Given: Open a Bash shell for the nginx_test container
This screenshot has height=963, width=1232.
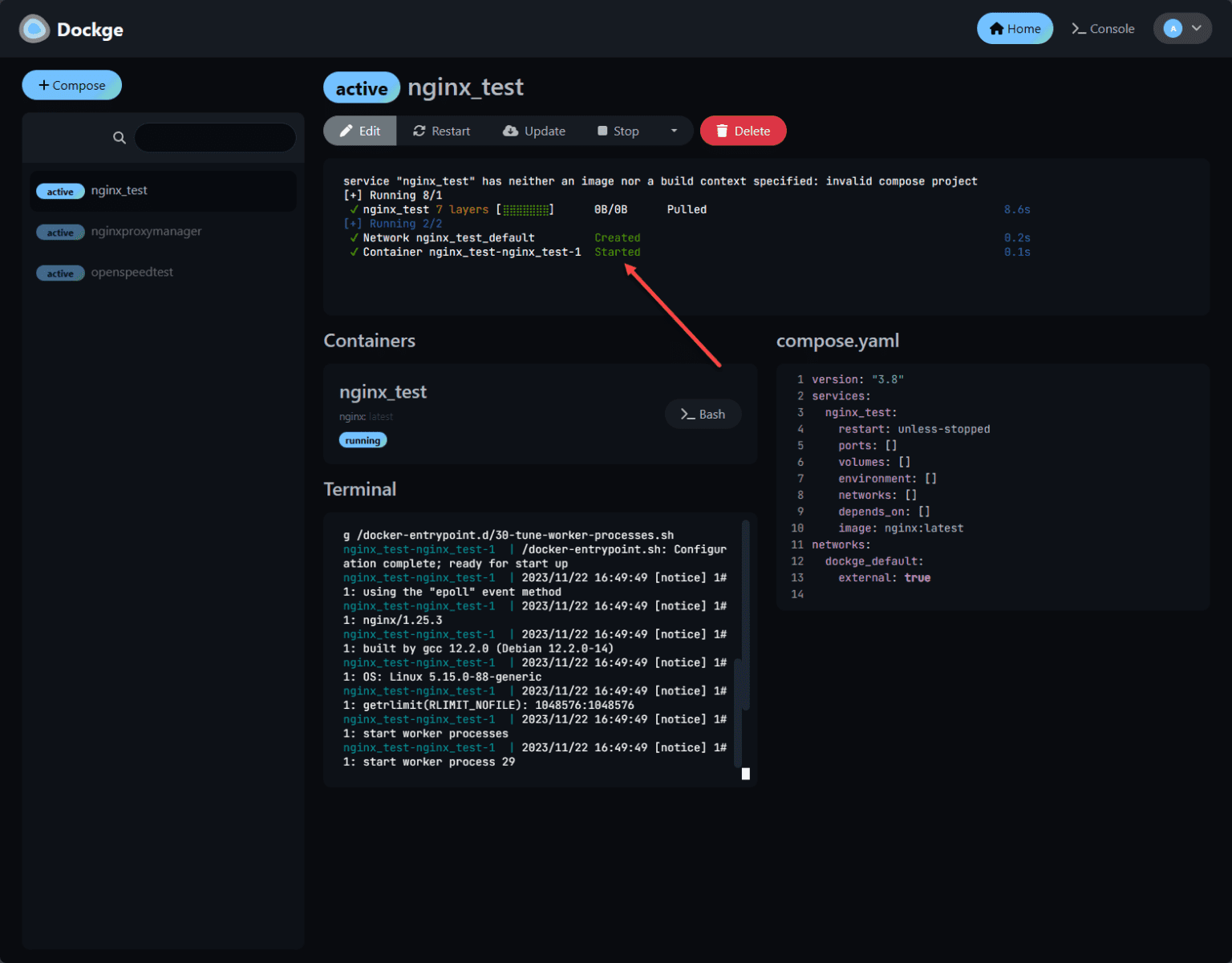Looking at the screenshot, I should [x=703, y=414].
